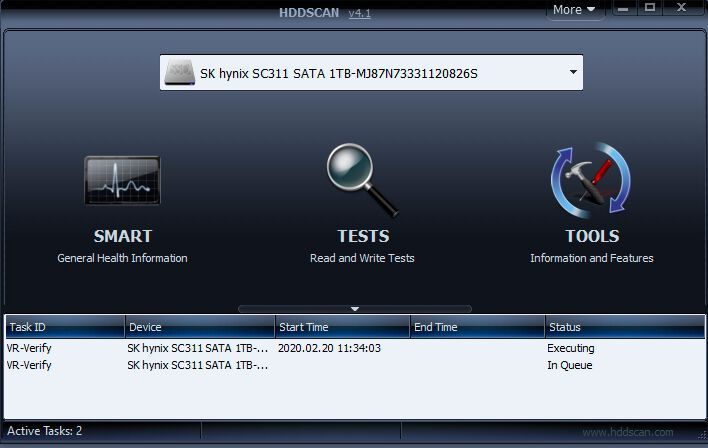Sort by Start Time column header
This screenshot has width=708, height=448.
(x=342, y=327)
